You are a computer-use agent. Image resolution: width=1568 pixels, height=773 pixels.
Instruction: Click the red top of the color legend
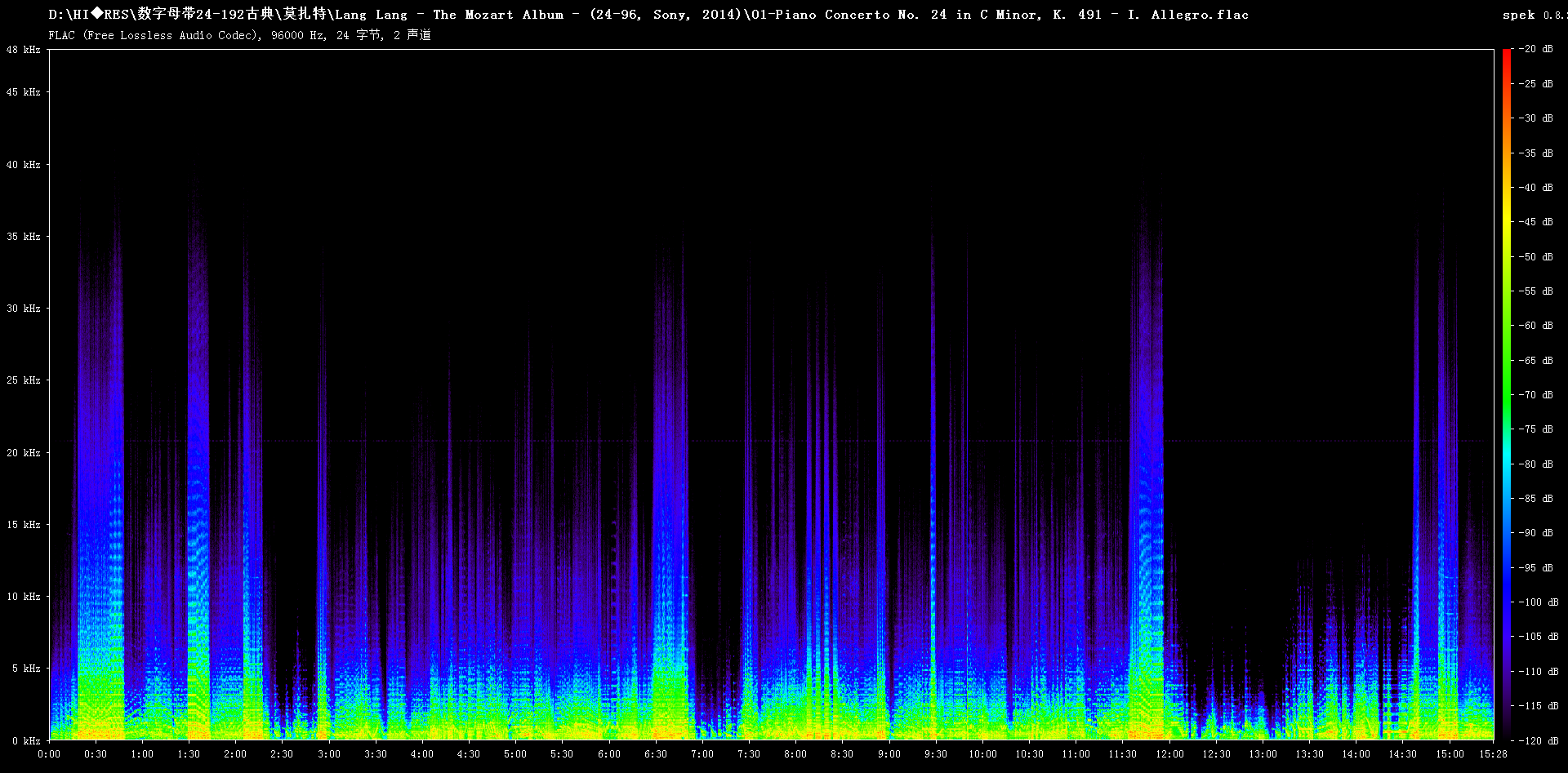click(x=1506, y=56)
